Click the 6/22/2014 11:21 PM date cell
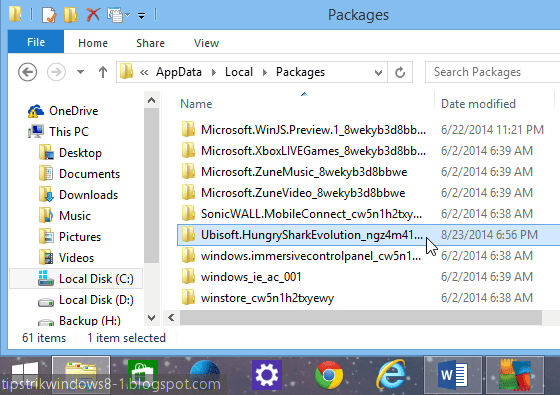Image resolution: width=560 pixels, height=395 pixels. click(492, 130)
